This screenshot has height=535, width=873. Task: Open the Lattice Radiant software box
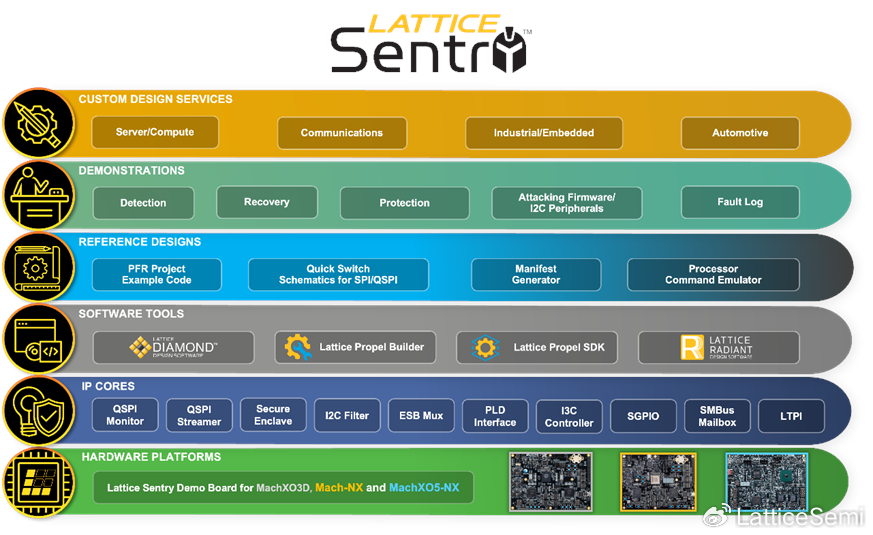coord(718,347)
